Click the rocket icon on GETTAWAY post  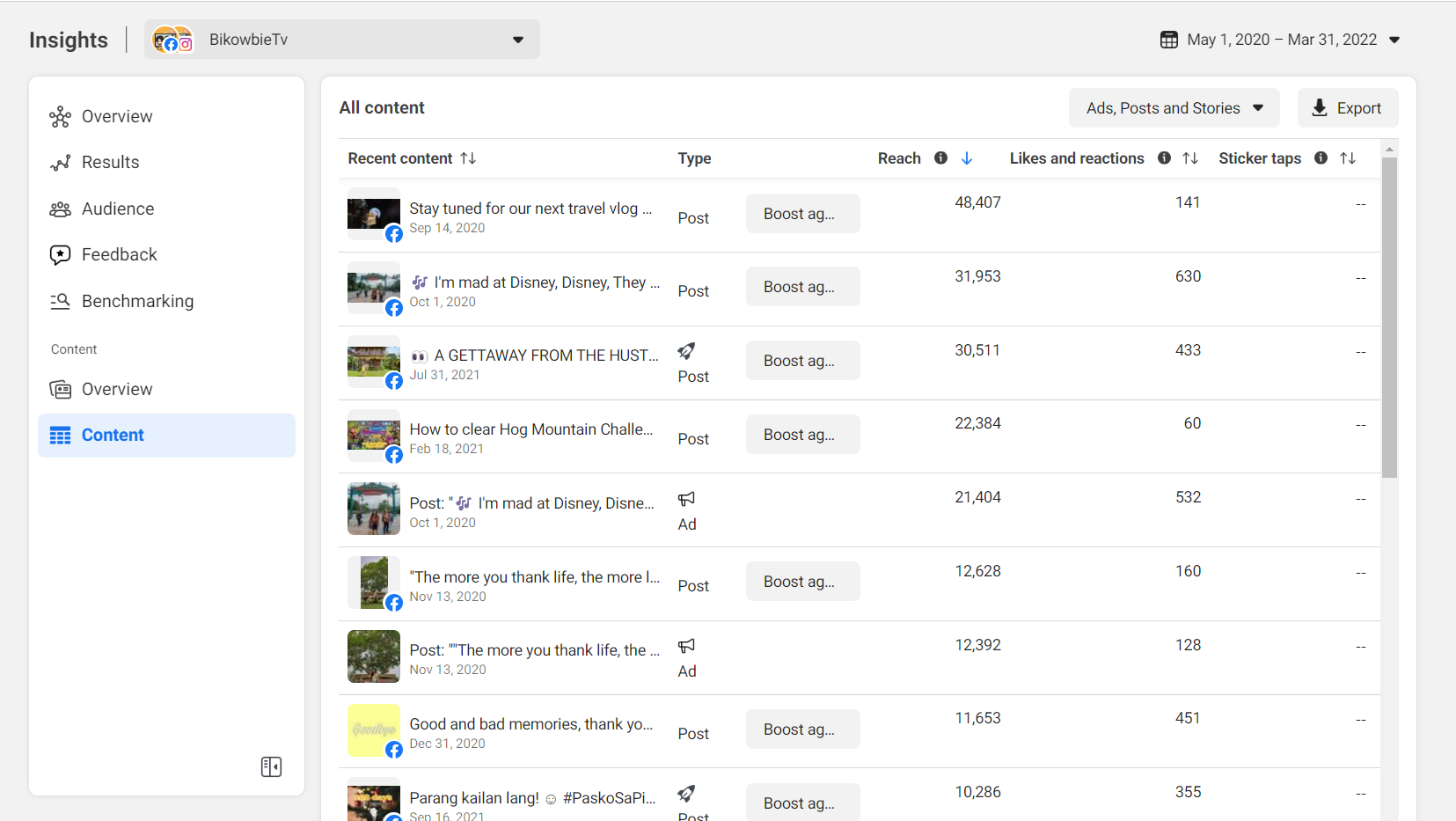pyautogui.click(x=686, y=351)
